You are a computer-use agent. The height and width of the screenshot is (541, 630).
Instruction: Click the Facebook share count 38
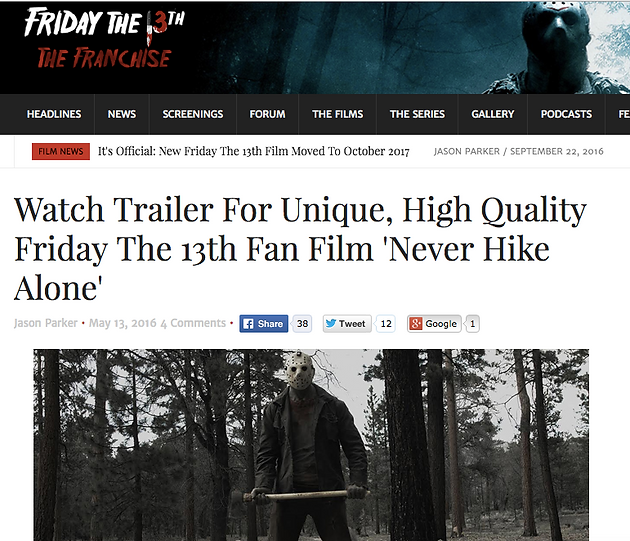point(302,324)
